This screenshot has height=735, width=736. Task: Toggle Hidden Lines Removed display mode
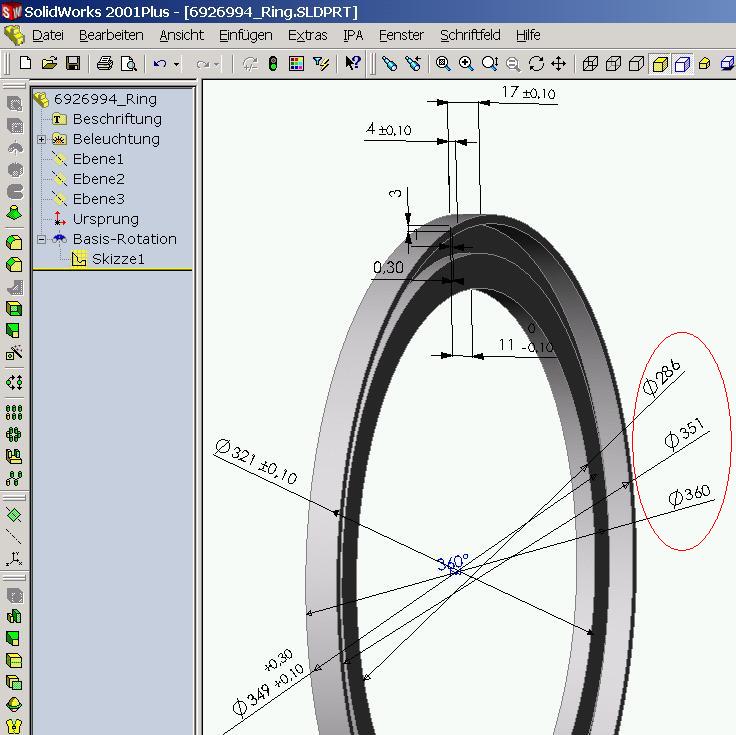[636, 63]
